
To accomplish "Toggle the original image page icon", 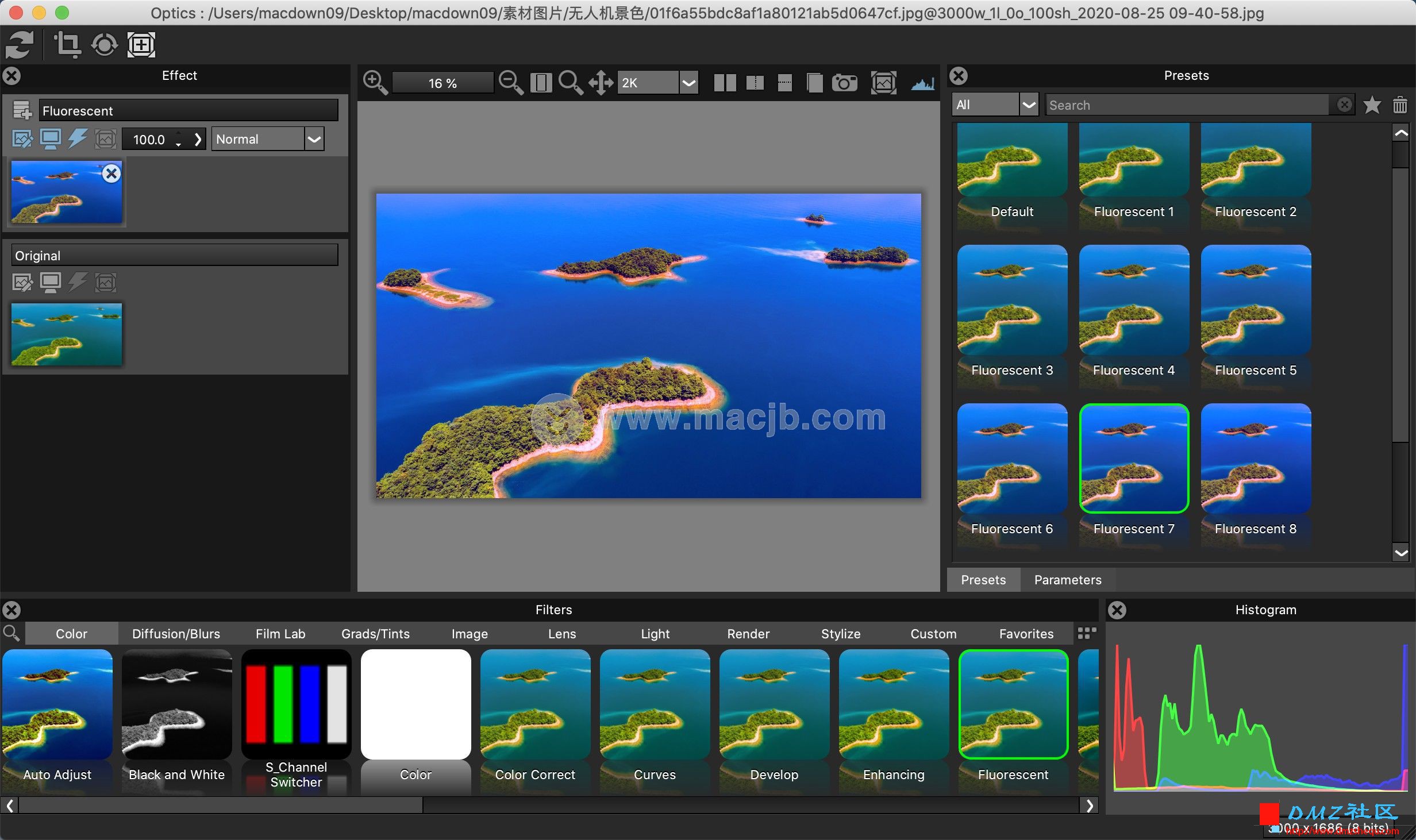I will [814, 83].
